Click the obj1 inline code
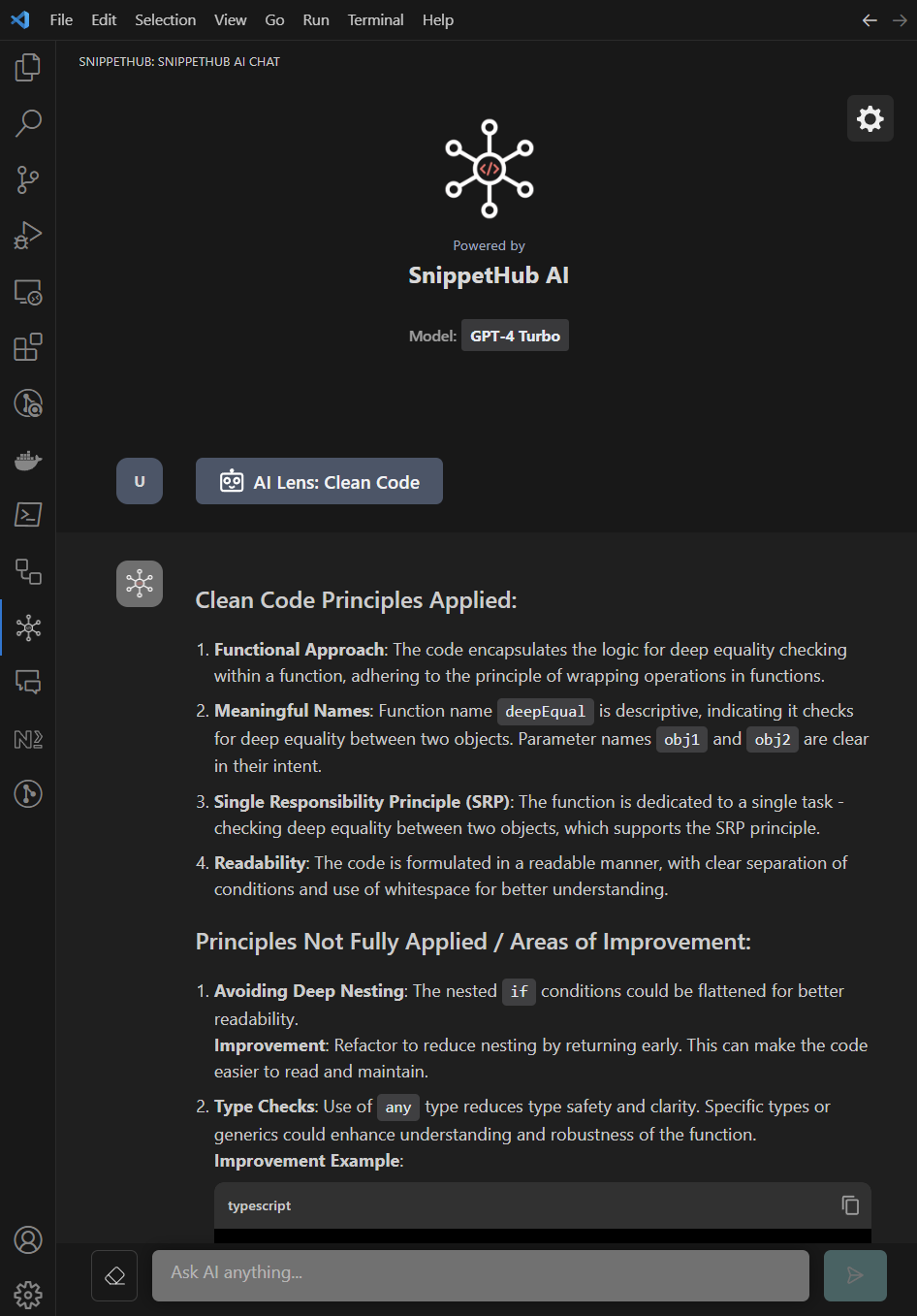917x1316 pixels. coord(681,739)
